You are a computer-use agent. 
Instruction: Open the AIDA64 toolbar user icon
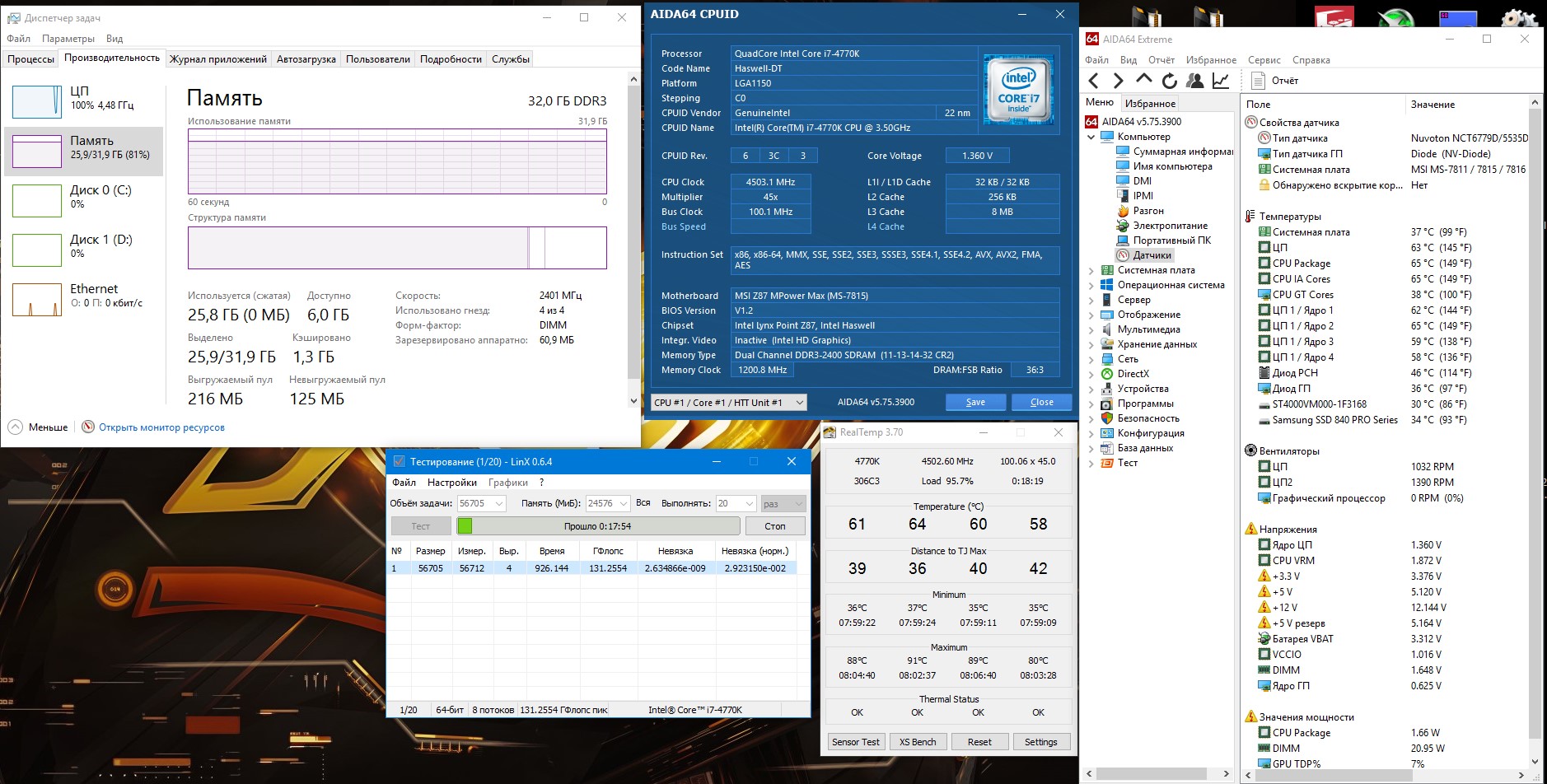(x=1194, y=81)
